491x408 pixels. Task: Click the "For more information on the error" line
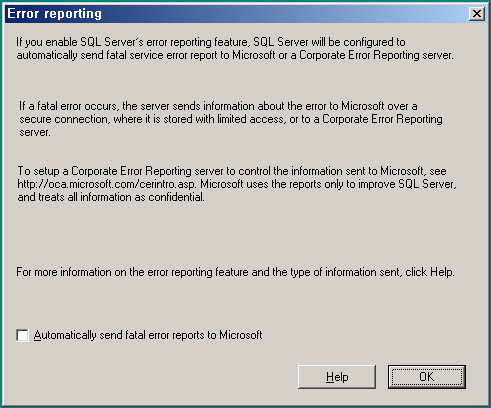click(x=235, y=272)
